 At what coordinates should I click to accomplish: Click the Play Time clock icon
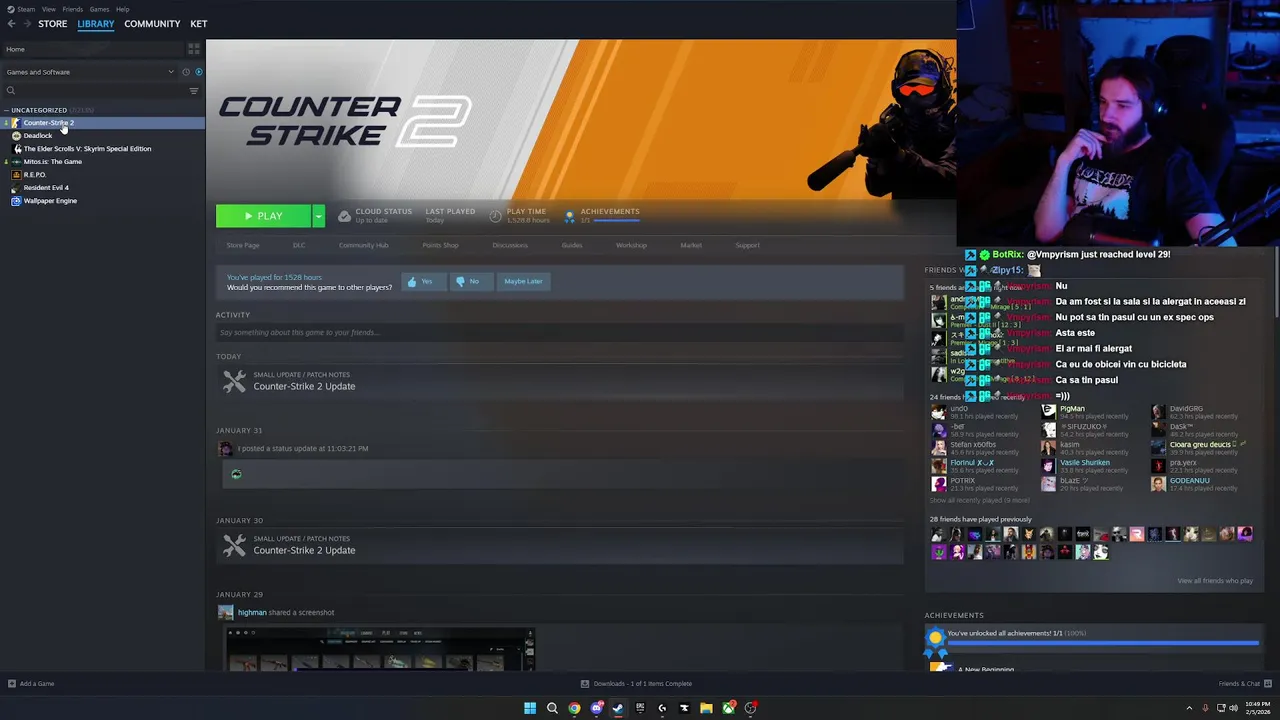tap(496, 216)
